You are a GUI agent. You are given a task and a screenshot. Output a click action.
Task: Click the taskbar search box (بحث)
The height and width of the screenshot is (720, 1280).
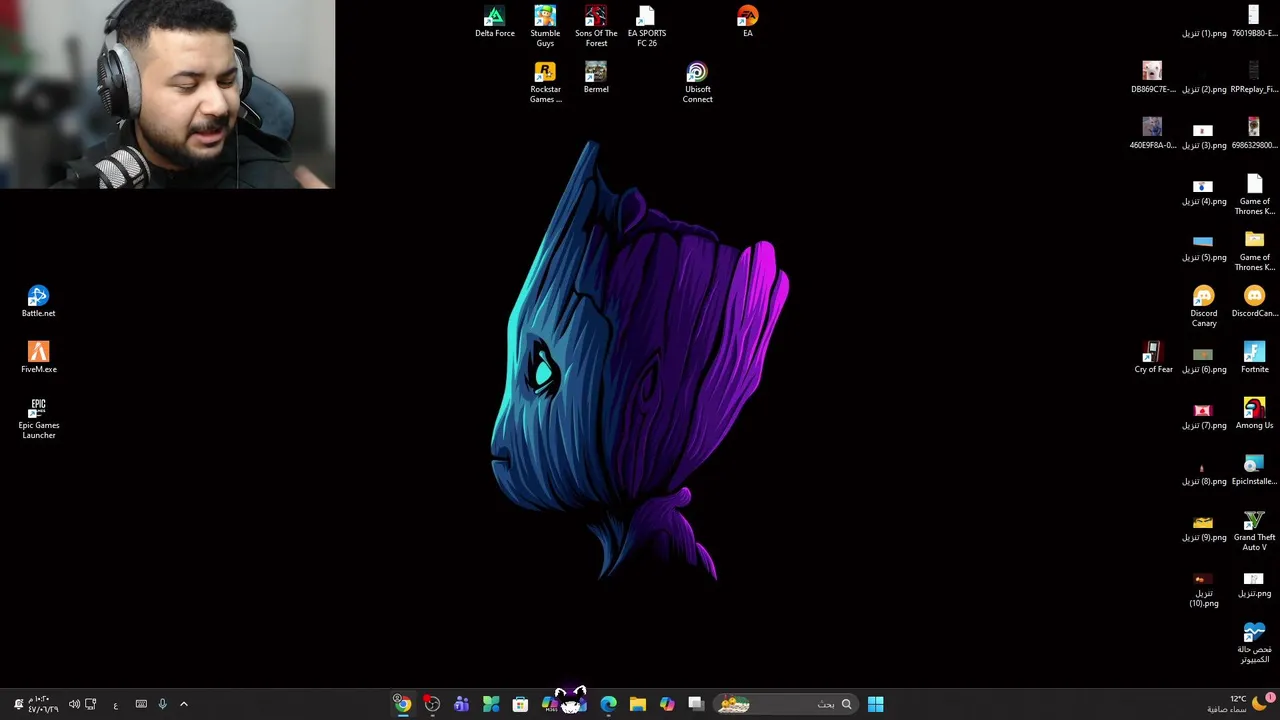tap(785, 704)
